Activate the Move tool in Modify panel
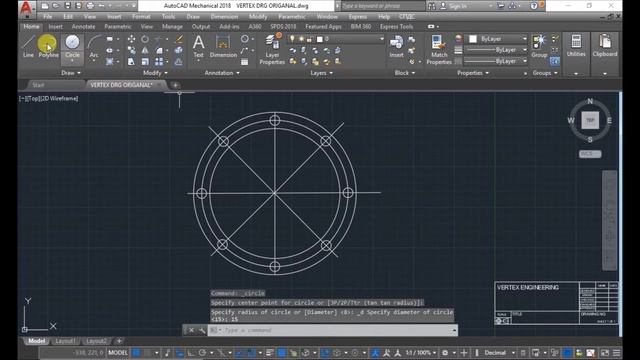This screenshot has width=640, height=360. click(131, 39)
